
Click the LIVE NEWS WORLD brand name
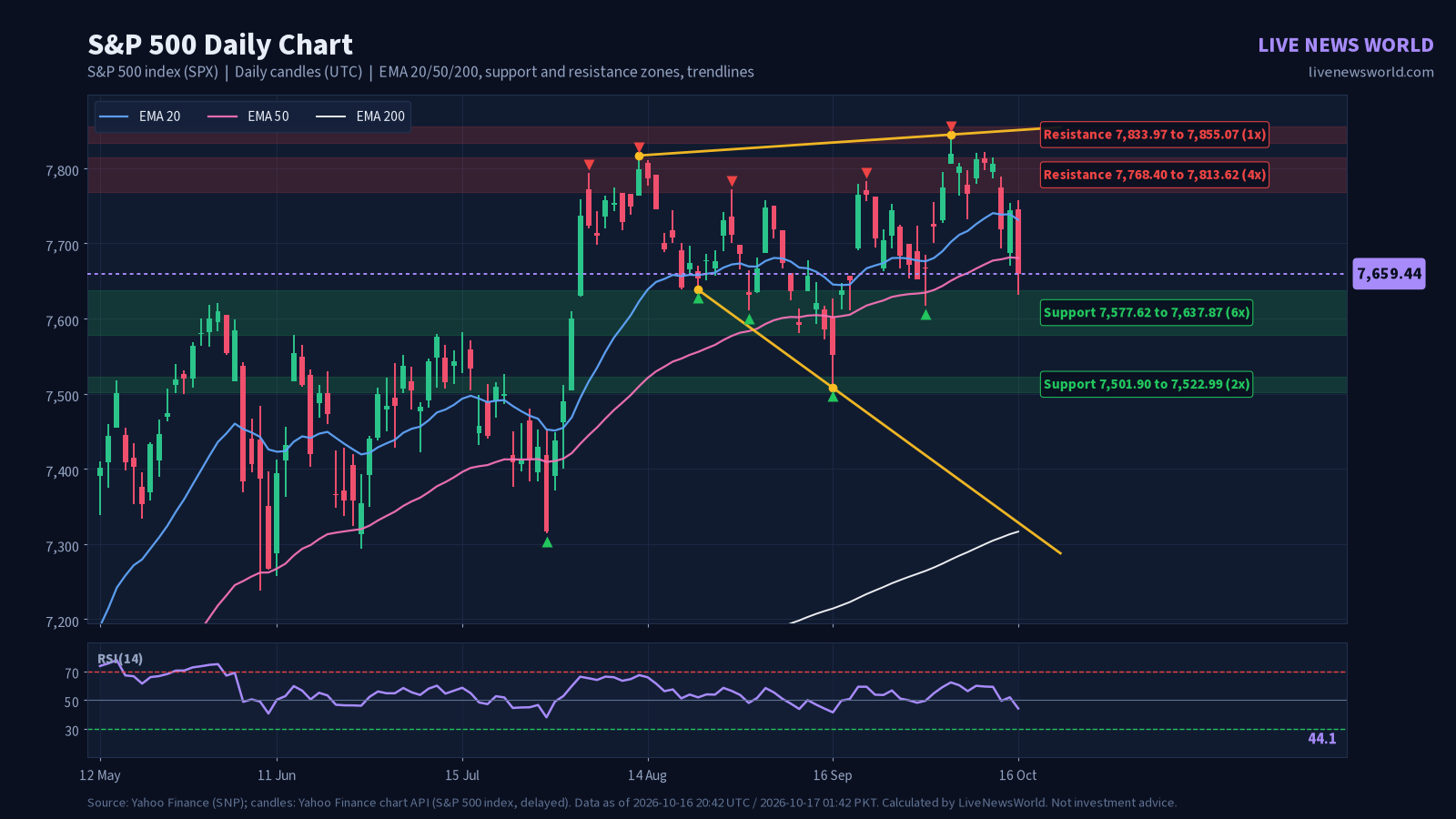(1346, 45)
